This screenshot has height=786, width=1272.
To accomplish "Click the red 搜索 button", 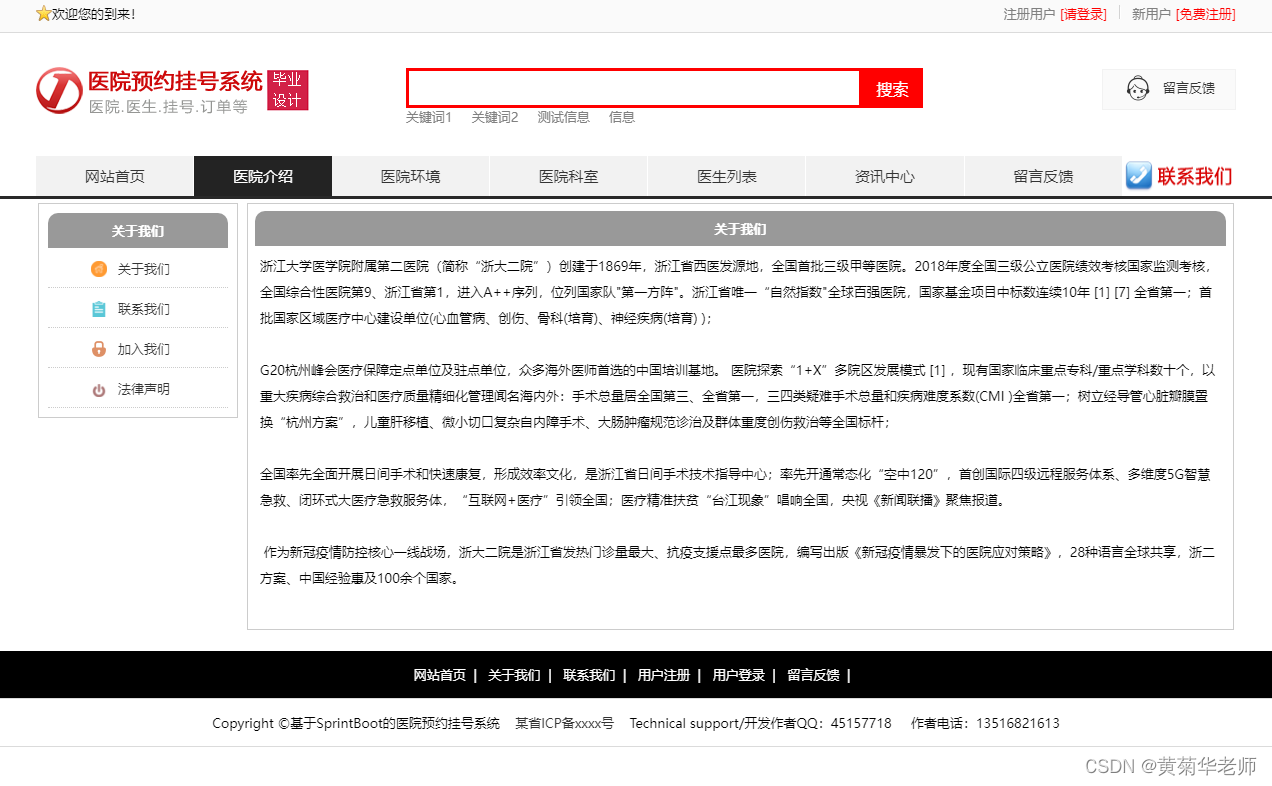I will point(890,88).
